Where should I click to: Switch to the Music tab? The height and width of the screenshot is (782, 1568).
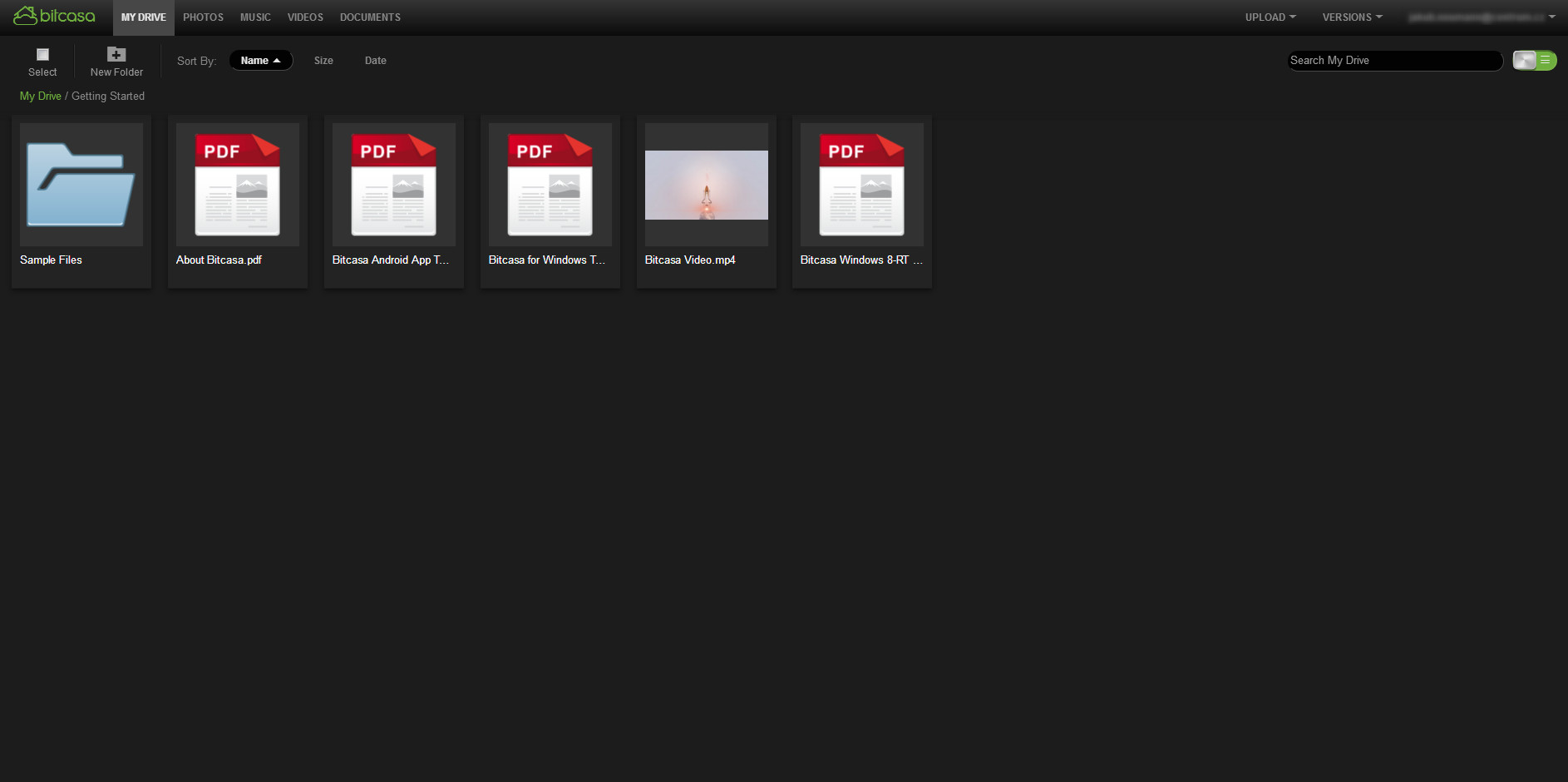tap(255, 17)
